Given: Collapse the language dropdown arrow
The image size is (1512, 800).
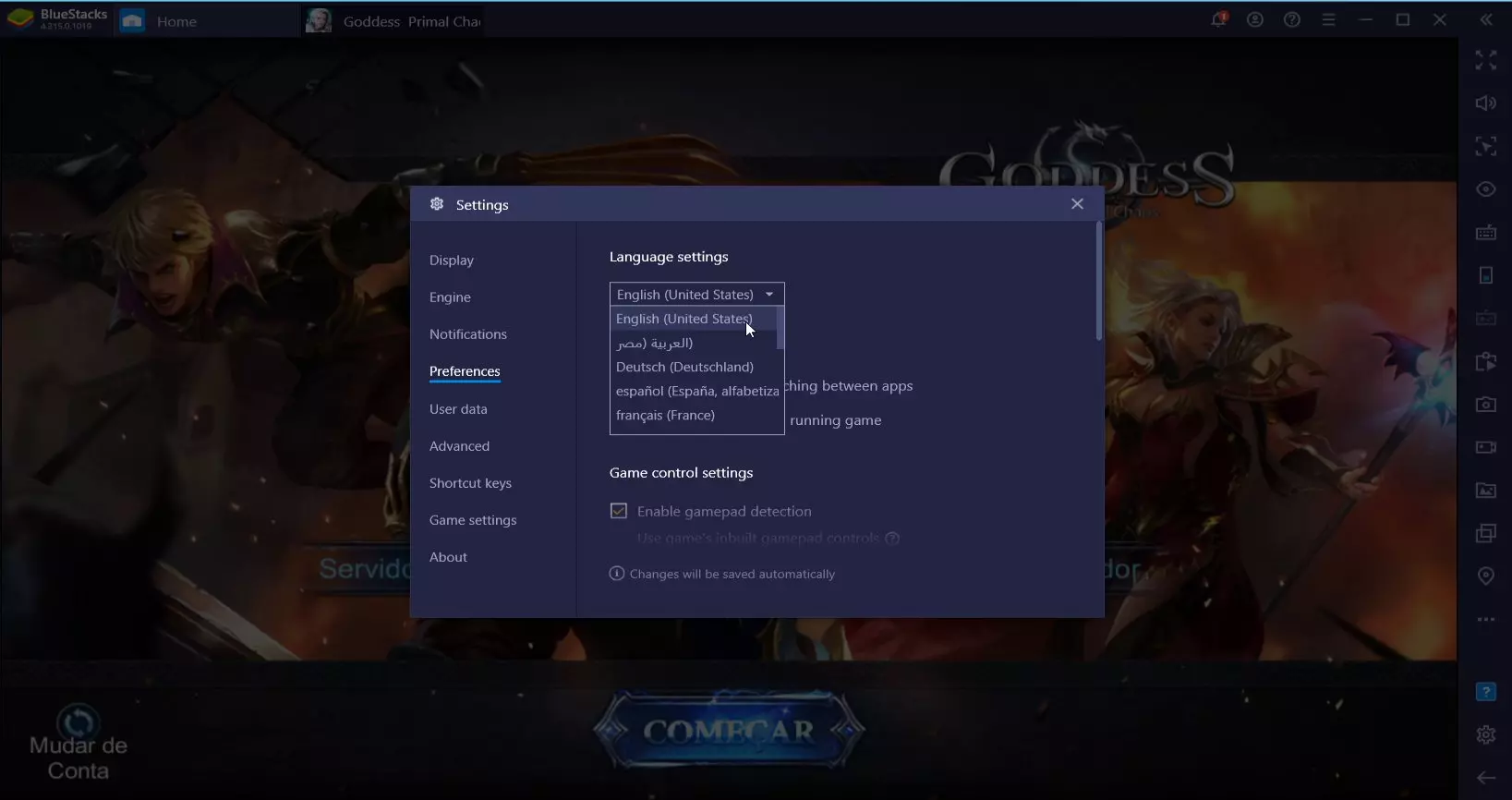Looking at the screenshot, I should click(768, 295).
